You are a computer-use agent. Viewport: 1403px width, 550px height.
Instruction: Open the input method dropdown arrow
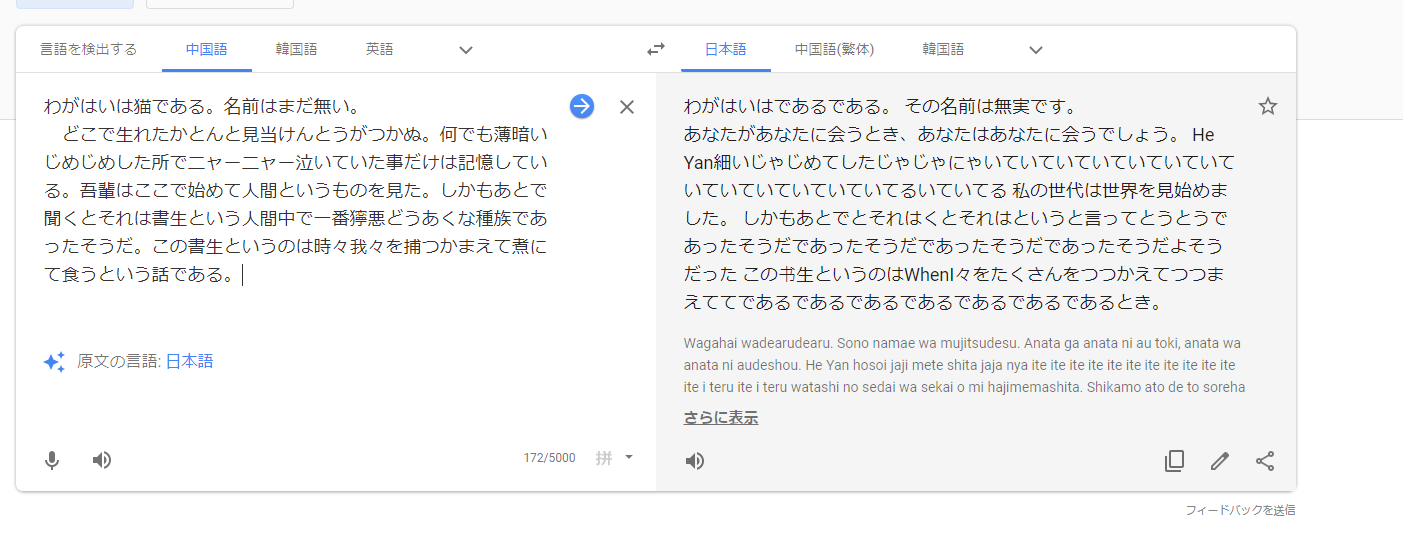[x=629, y=458]
